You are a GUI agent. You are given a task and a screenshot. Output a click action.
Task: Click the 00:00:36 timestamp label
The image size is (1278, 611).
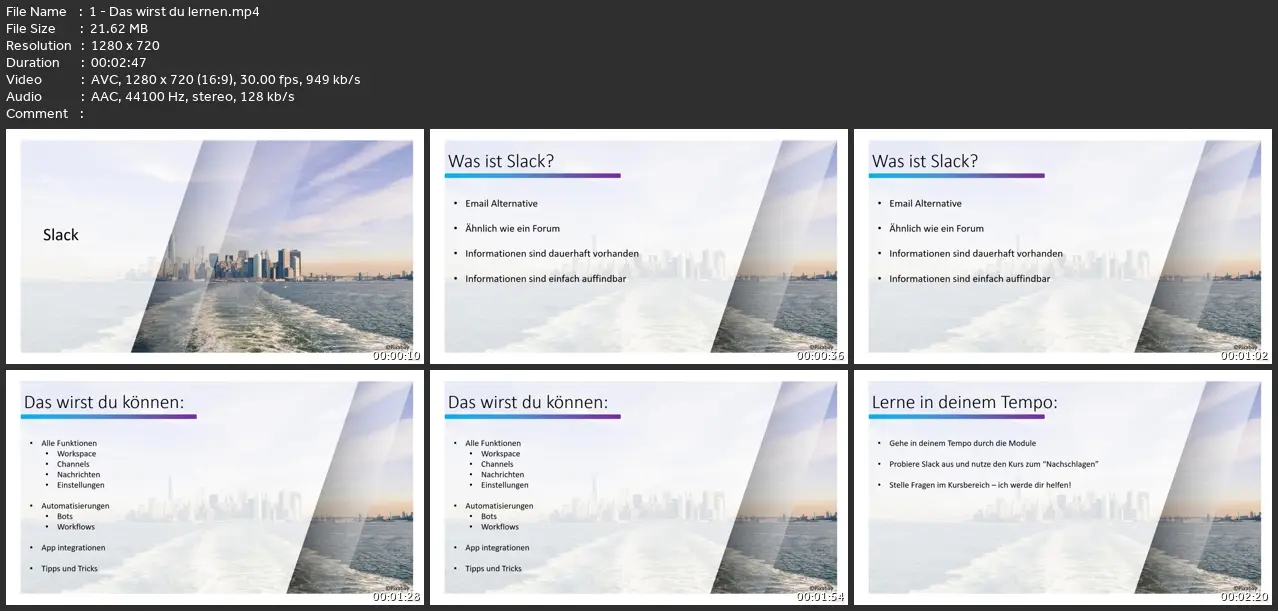(821, 356)
